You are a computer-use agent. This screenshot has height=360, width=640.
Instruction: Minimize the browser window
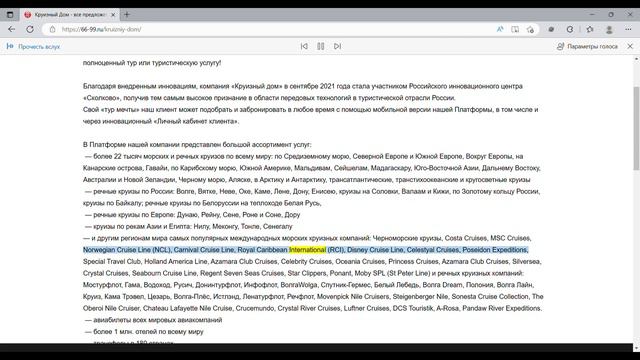592,15
